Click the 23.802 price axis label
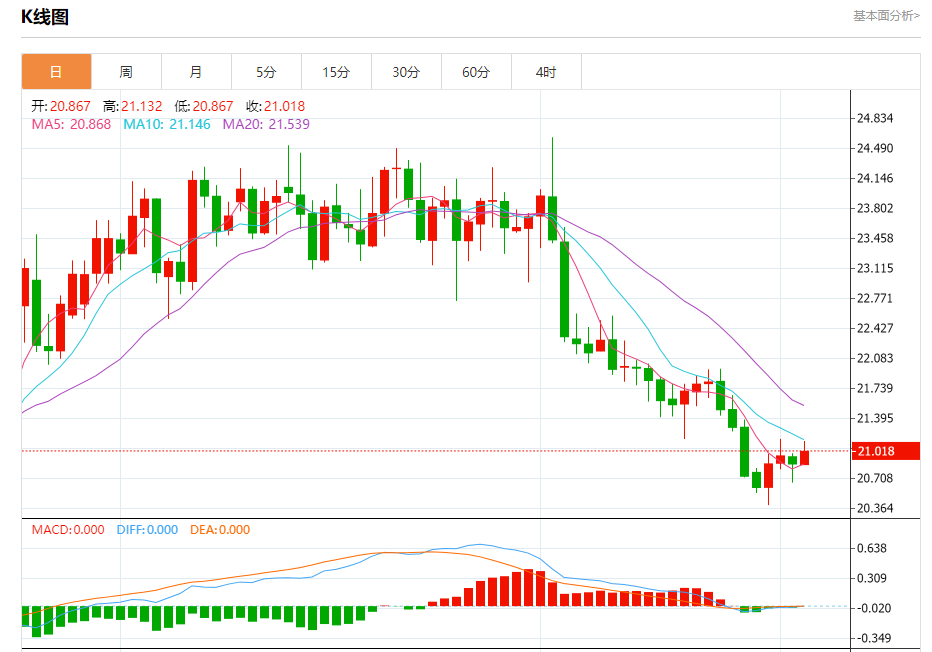932x652 pixels. (875, 208)
